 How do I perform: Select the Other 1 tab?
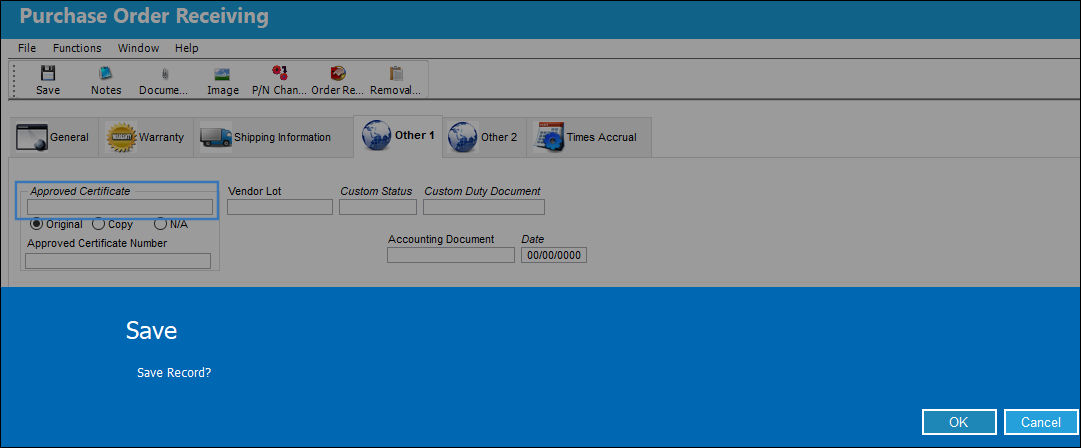point(398,136)
